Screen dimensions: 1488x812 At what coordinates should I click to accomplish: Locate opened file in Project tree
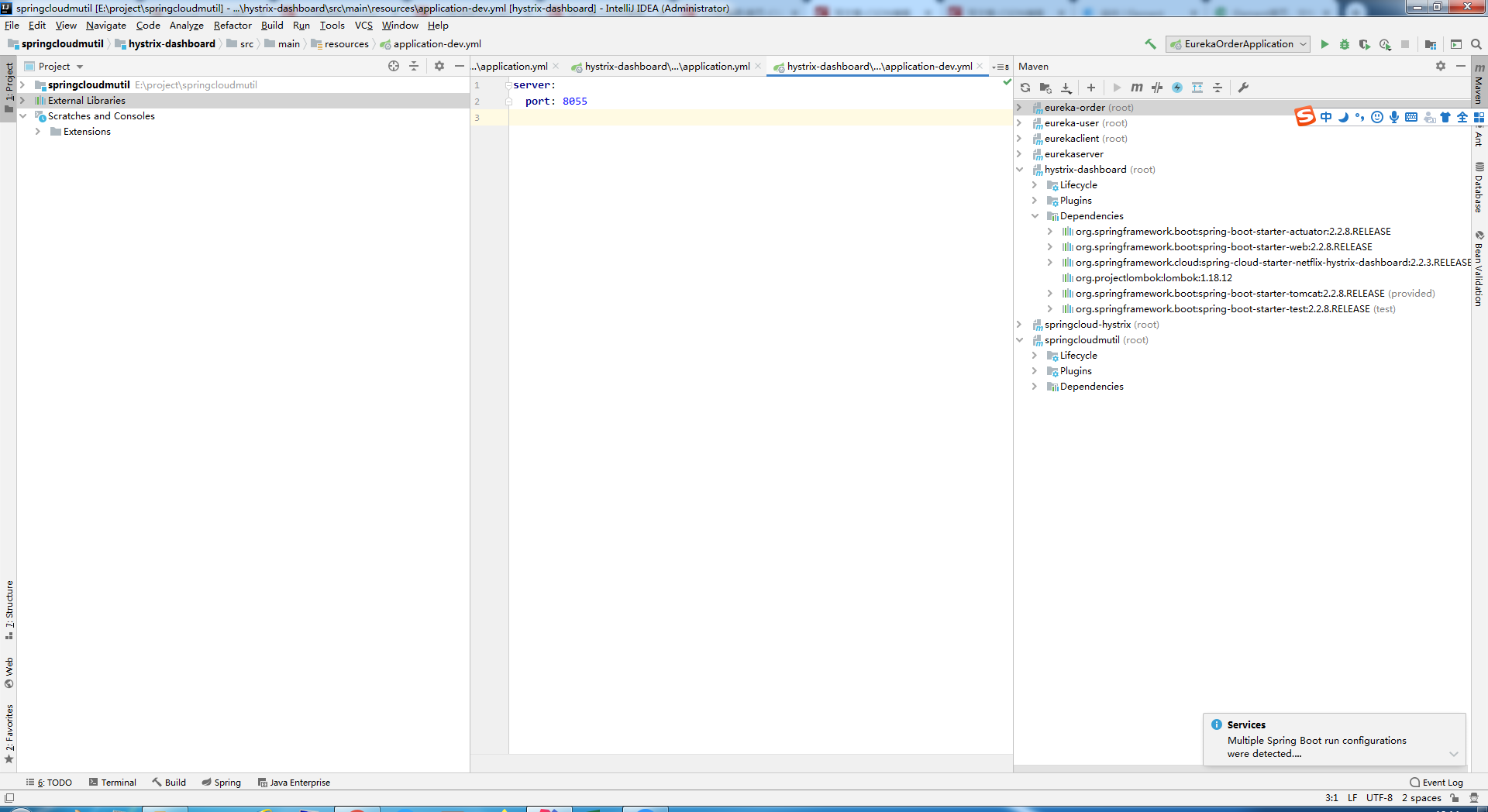394,66
